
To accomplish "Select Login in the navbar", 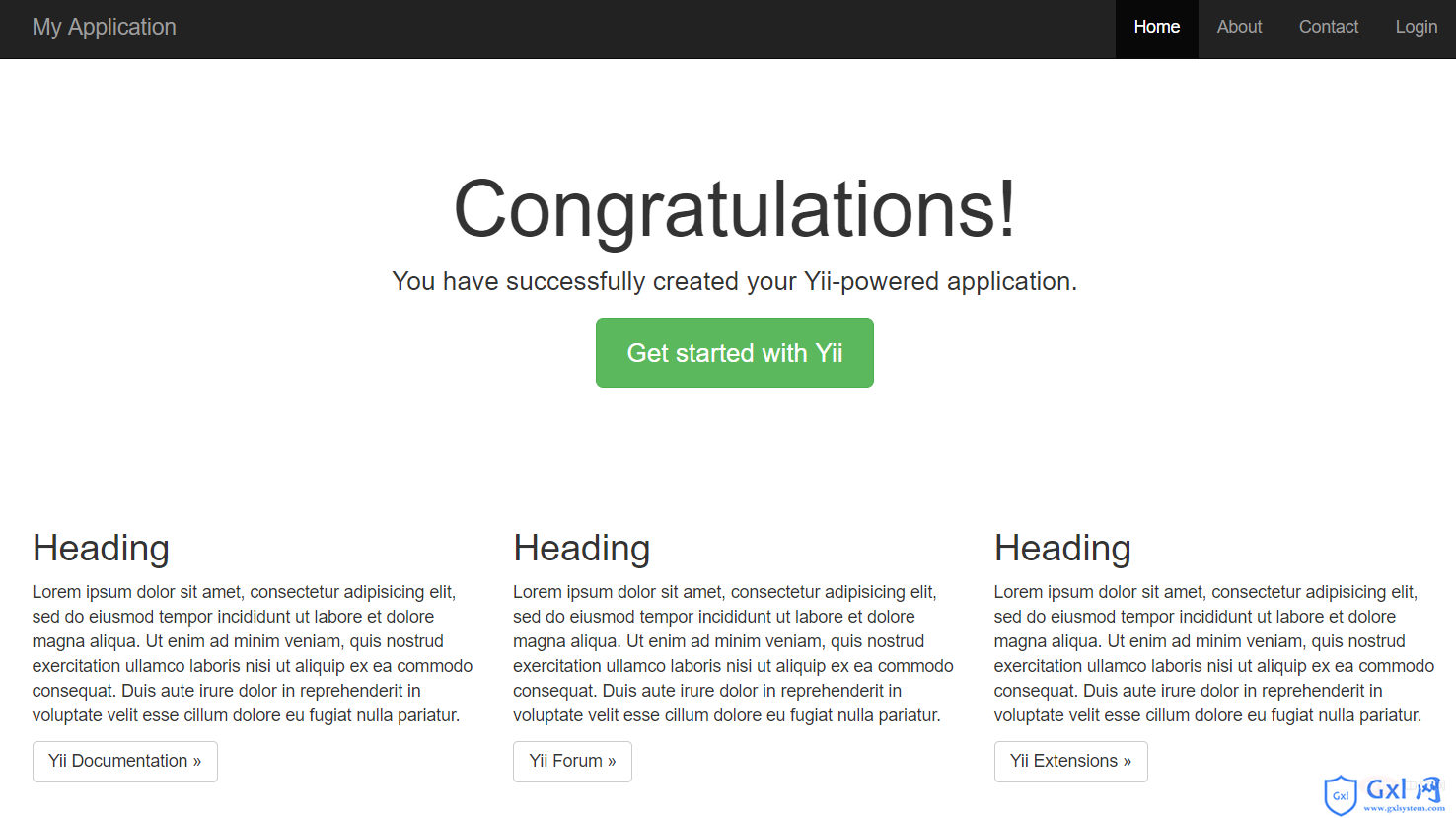I will click(1416, 28).
